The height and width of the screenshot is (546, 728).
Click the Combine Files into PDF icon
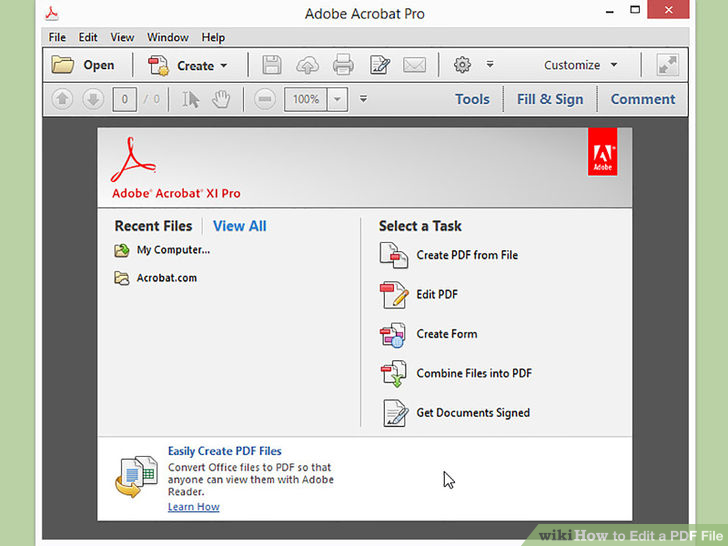click(x=394, y=374)
